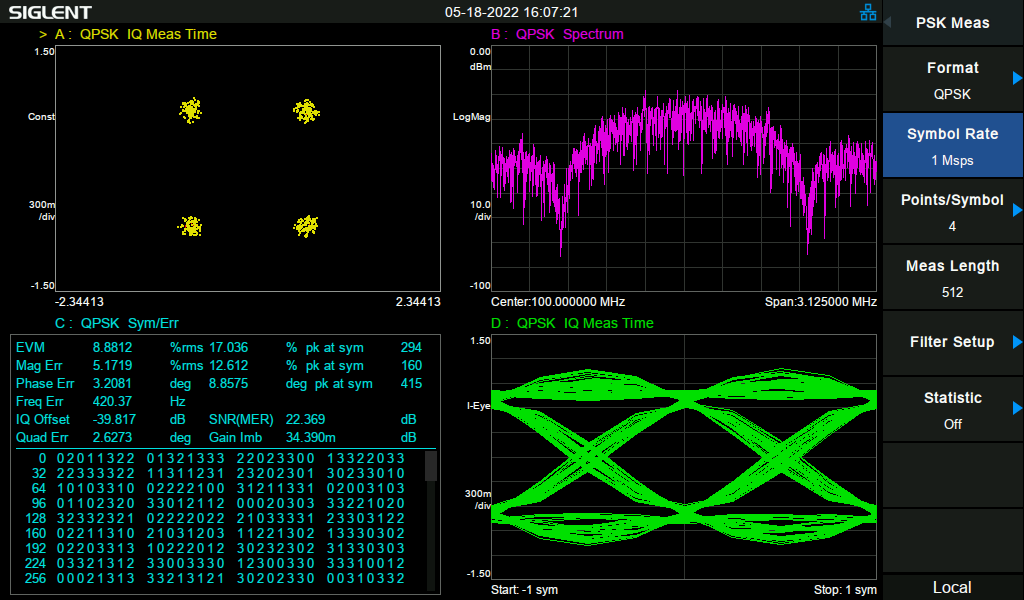The height and width of the screenshot is (600, 1024).
Task: Click symbol table row 128 index
Action: [35, 518]
